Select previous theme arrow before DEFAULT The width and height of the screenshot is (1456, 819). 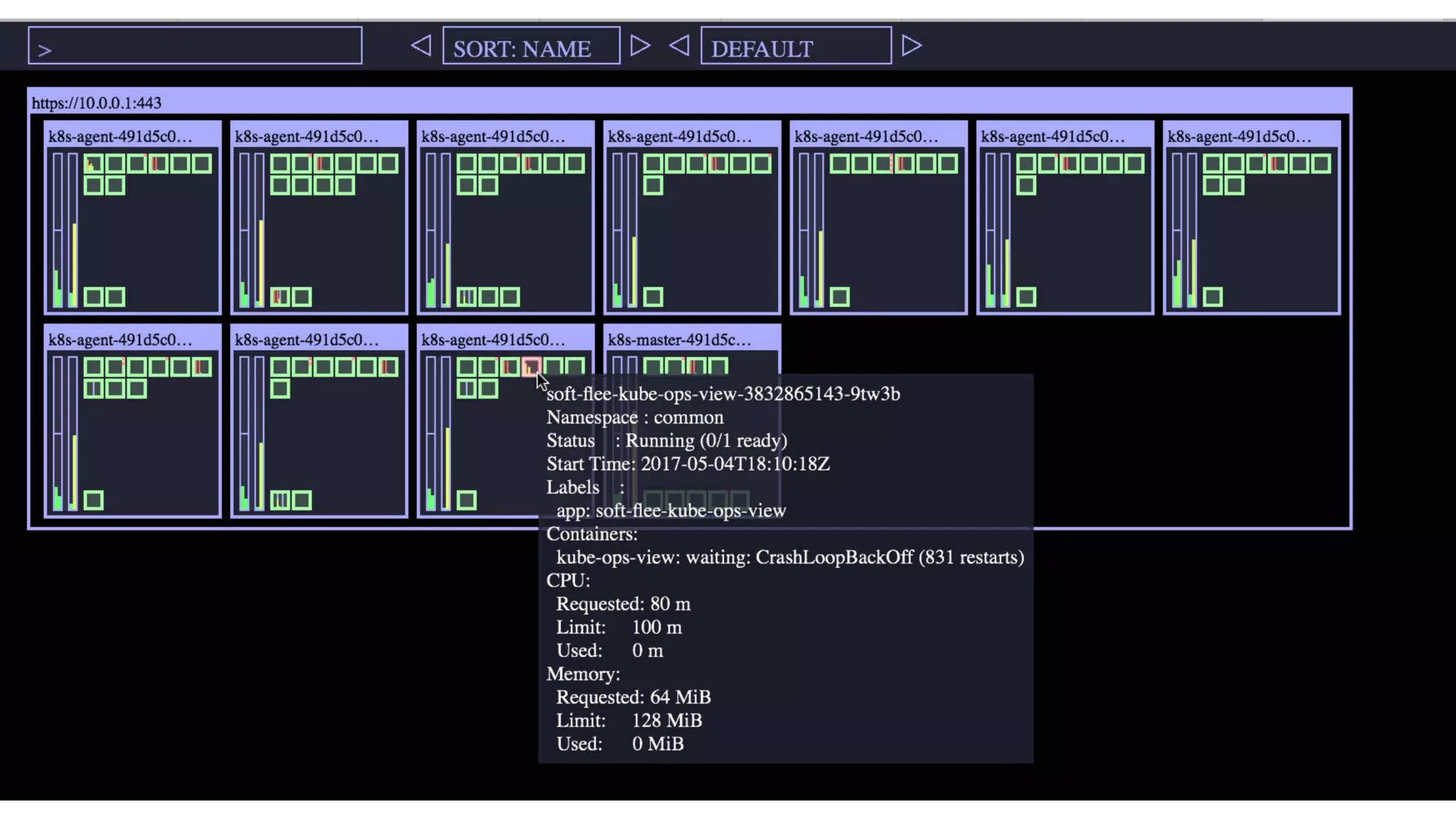point(679,46)
